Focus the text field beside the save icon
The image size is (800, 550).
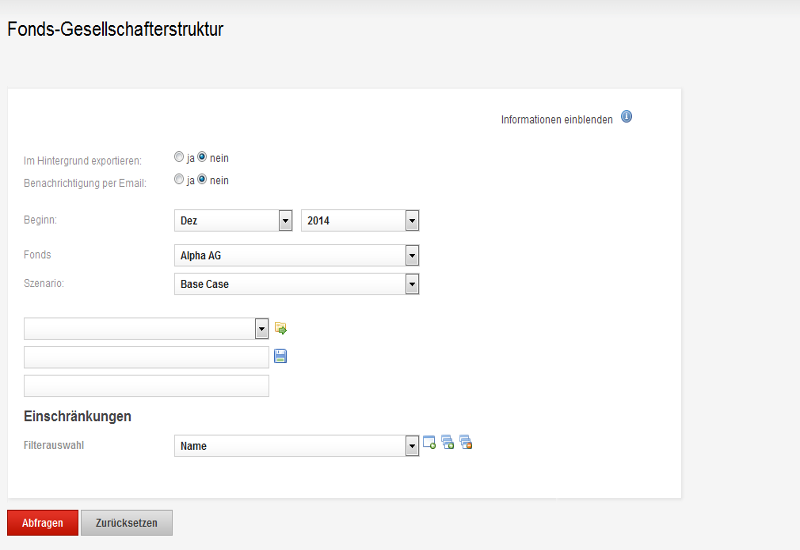[x=146, y=357]
